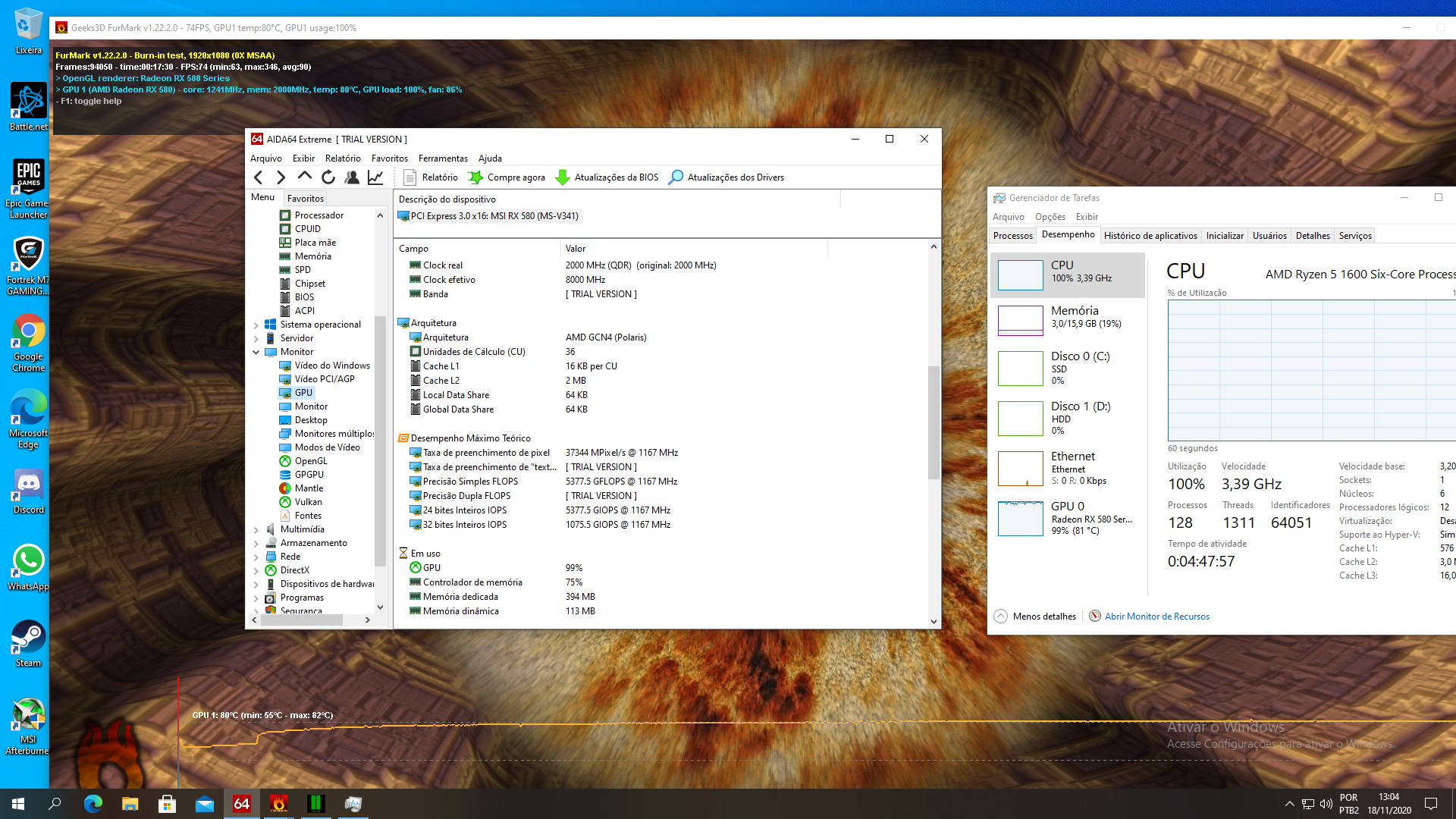This screenshot has height=819, width=1456.
Task: Click scroll-down arrow of AIDA64 details list
Action: point(934,622)
